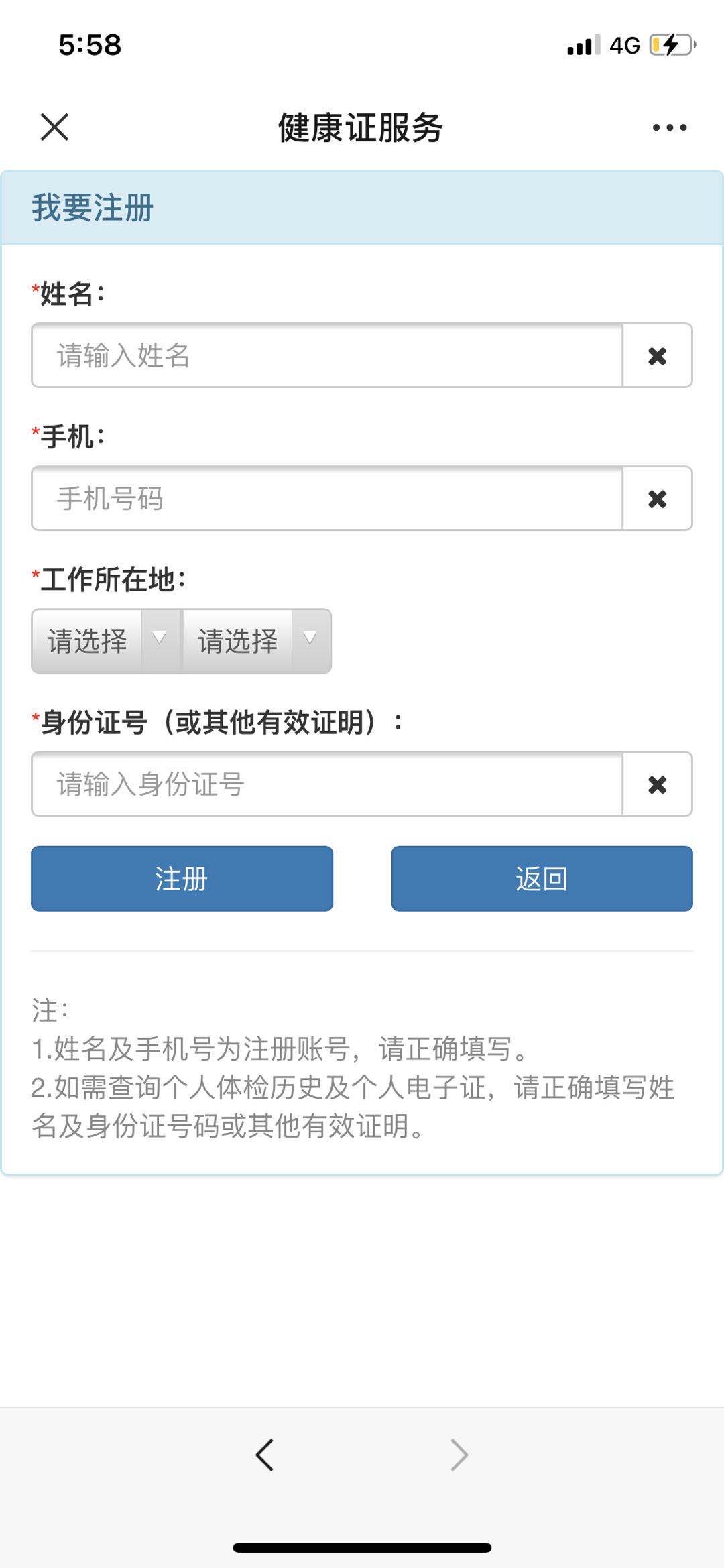Tap the cellular signal strength icon
Screen dimensions: 724x1568
pos(583,46)
